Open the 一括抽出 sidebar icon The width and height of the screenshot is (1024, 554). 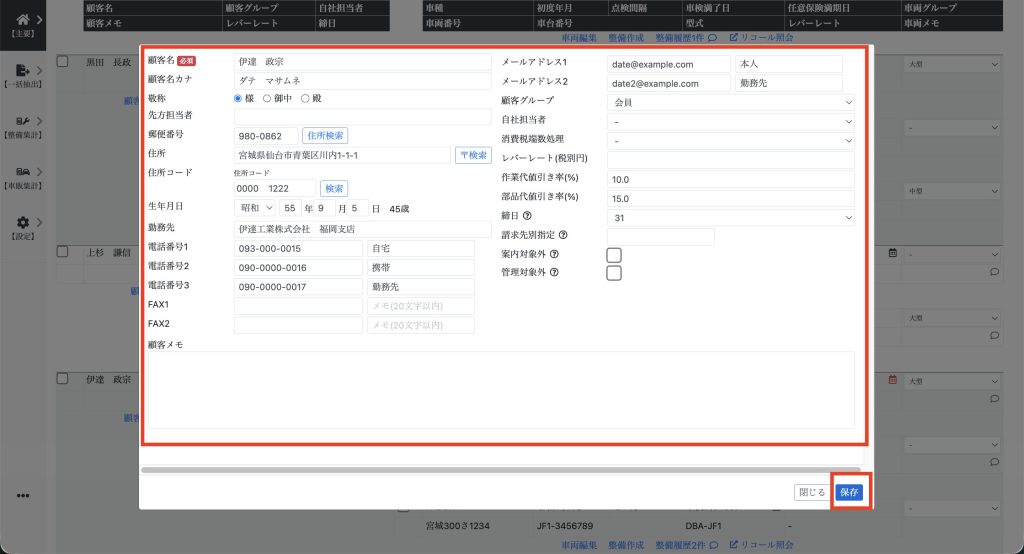click(22, 71)
